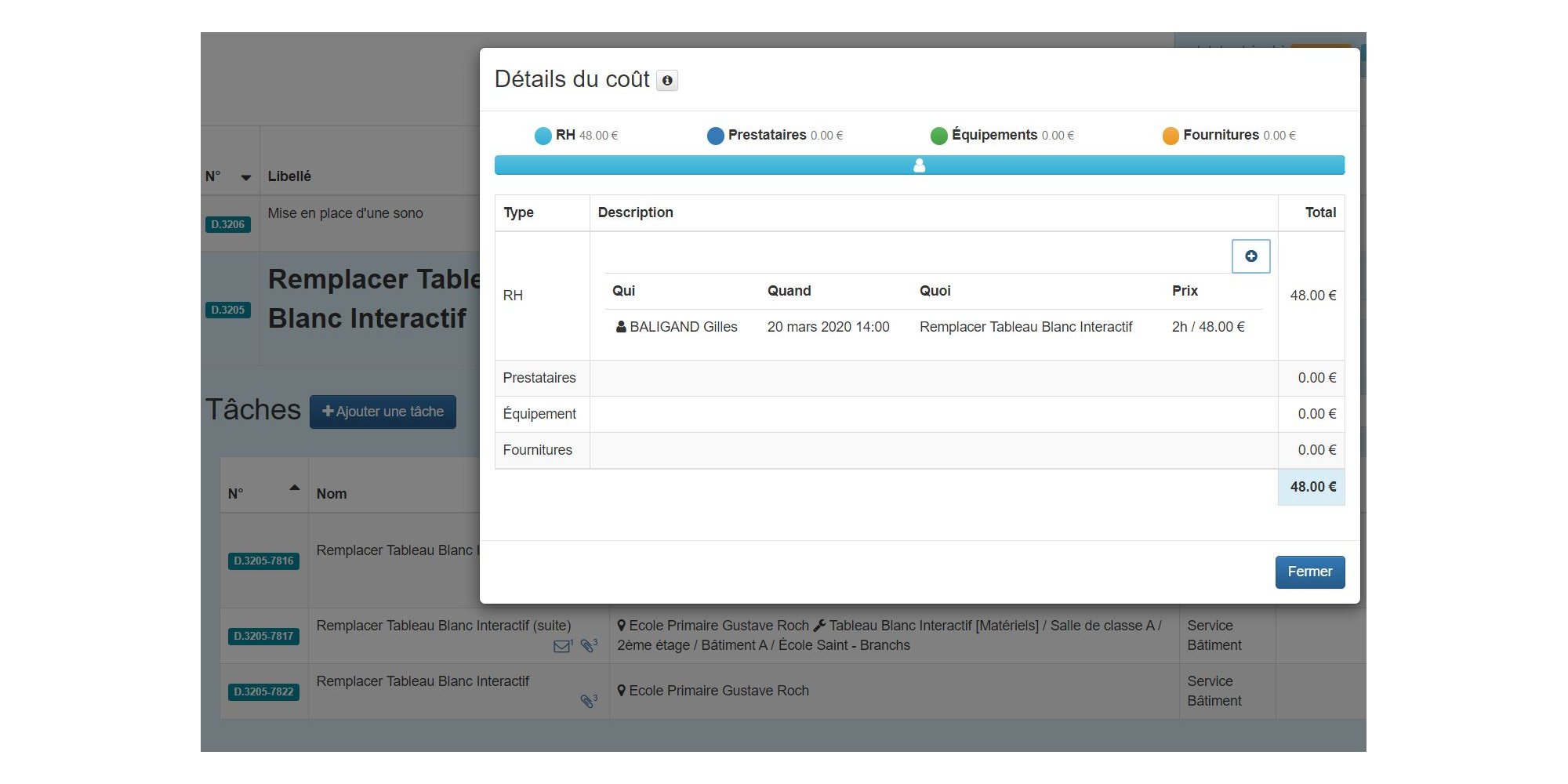The width and height of the screenshot is (1568, 784).
Task: Click the Fournitures 0.00 € legend label
Action: [x=1240, y=135]
